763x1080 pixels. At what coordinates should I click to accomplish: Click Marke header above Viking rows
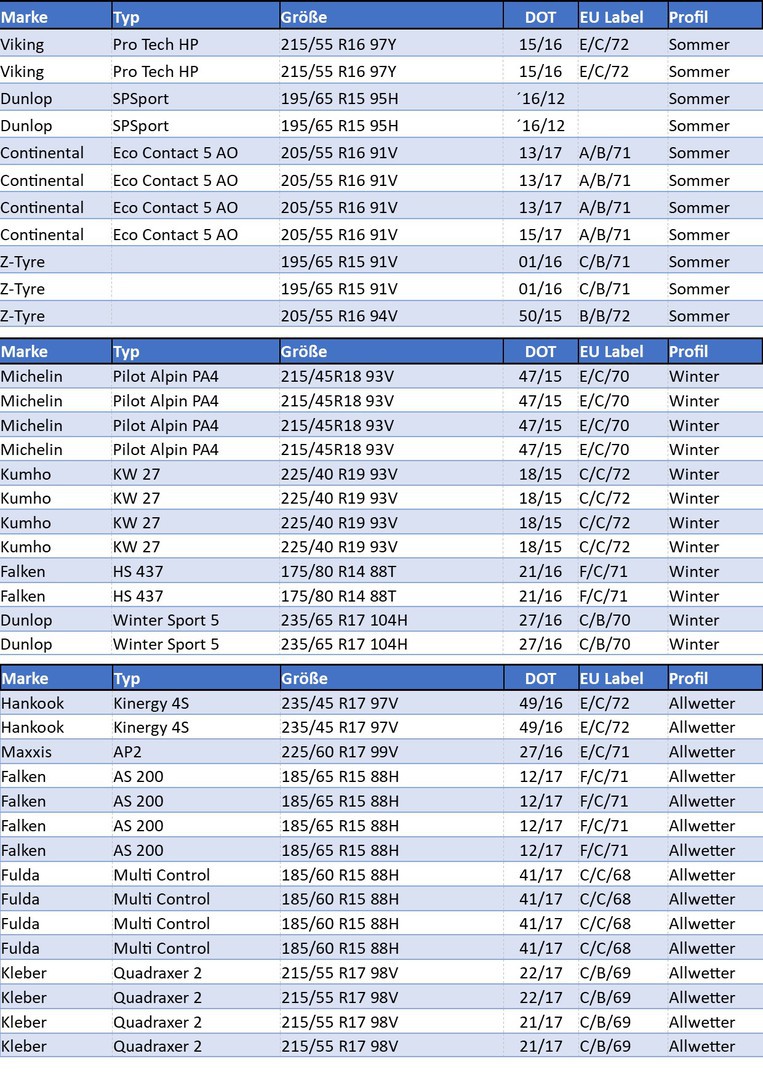tap(24, 17)
